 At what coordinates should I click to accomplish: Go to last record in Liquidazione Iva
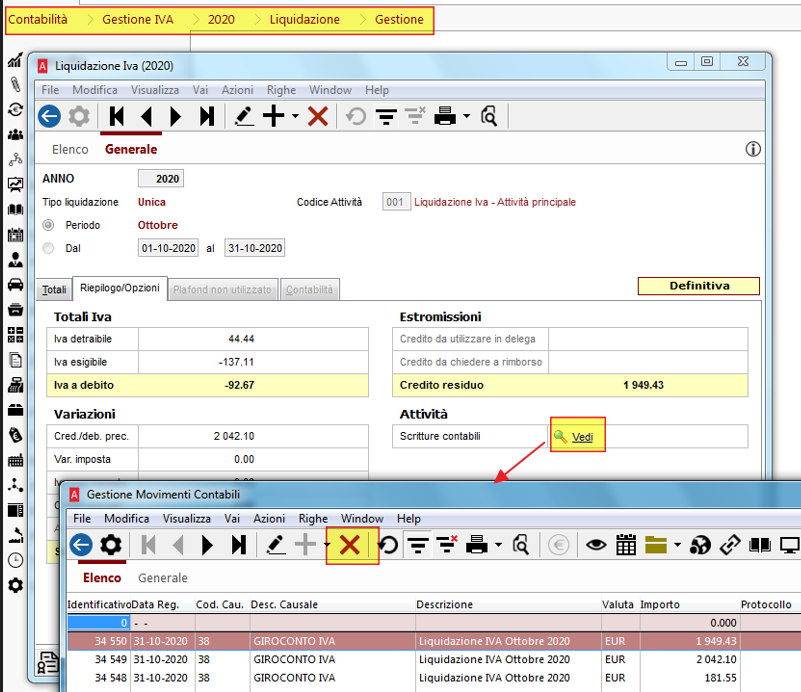click(x=207, y=116)
